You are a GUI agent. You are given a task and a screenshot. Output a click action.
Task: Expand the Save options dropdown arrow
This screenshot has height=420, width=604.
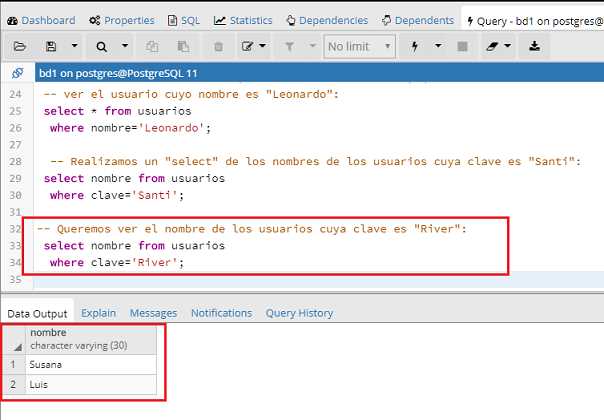click(75, 46)
